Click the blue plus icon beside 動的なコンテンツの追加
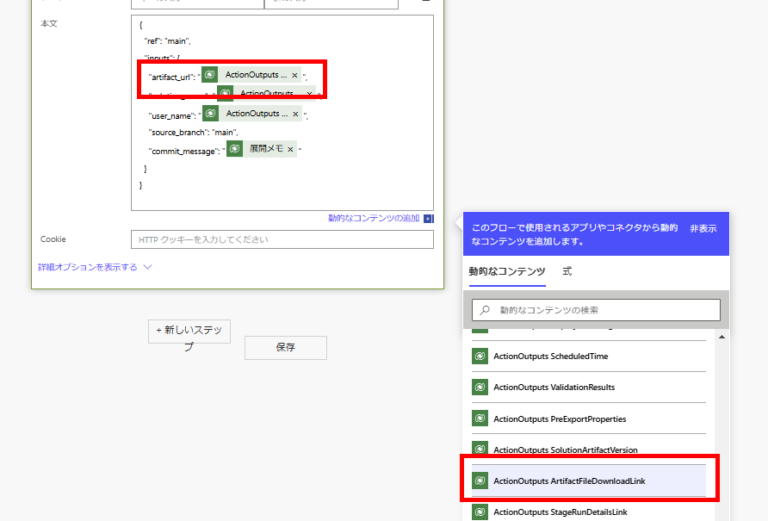 428,218
